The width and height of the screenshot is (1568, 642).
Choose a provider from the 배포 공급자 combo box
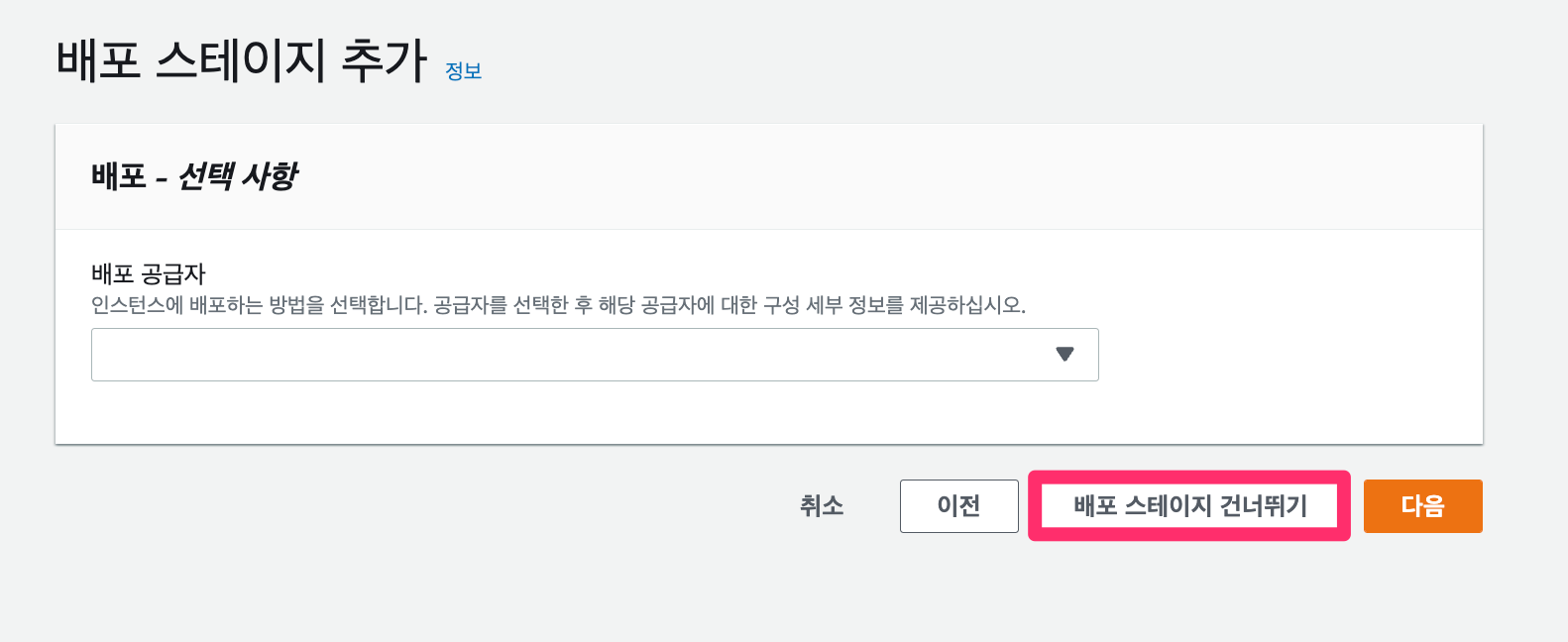coord(595,354)
